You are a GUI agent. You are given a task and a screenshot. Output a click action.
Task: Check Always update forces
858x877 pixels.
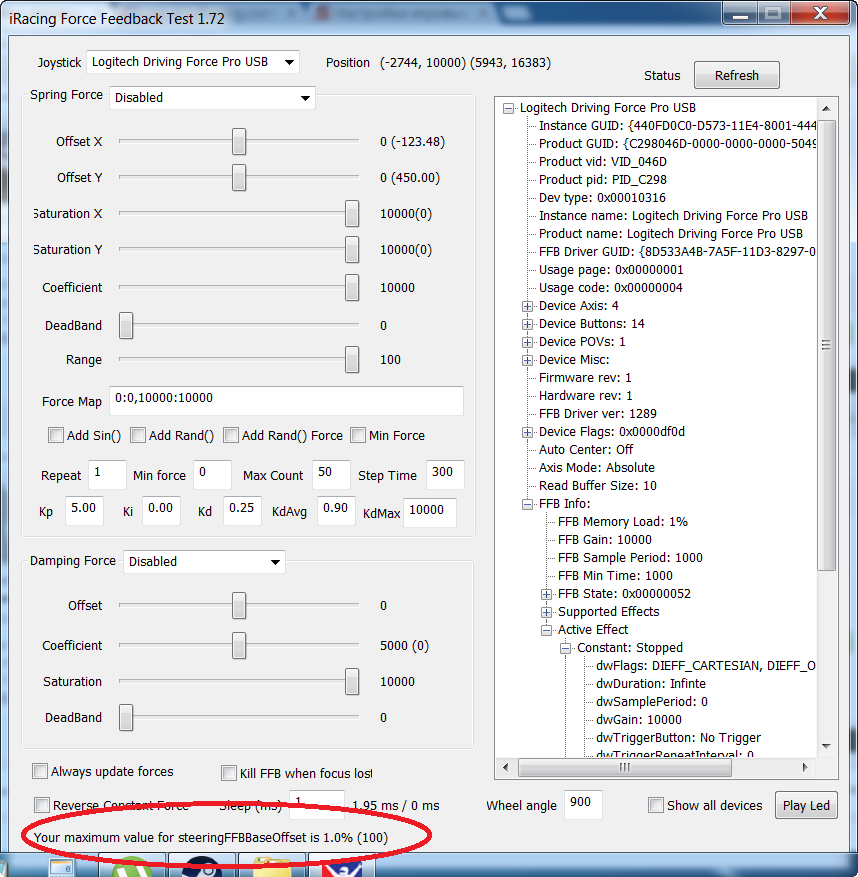coord(40,771)
